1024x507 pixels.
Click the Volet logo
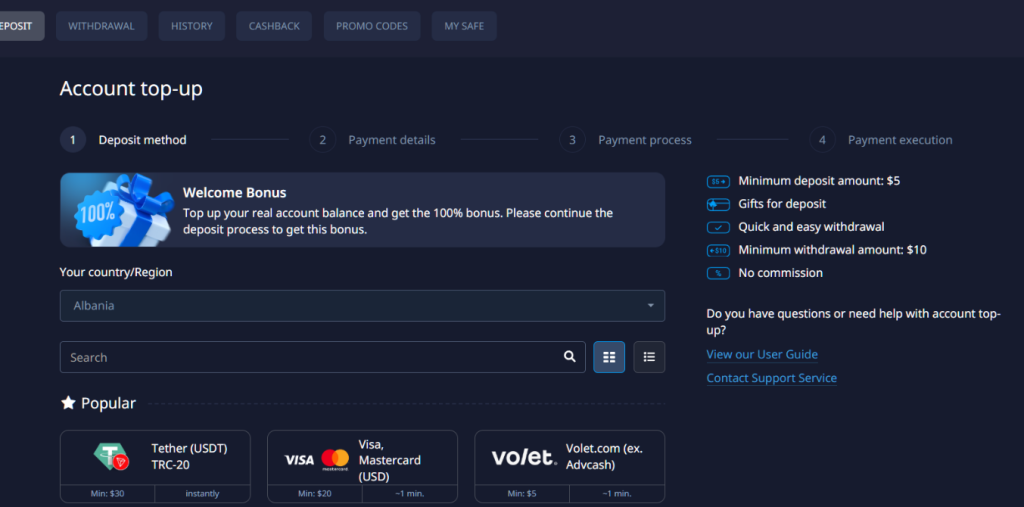coord(524,457)
